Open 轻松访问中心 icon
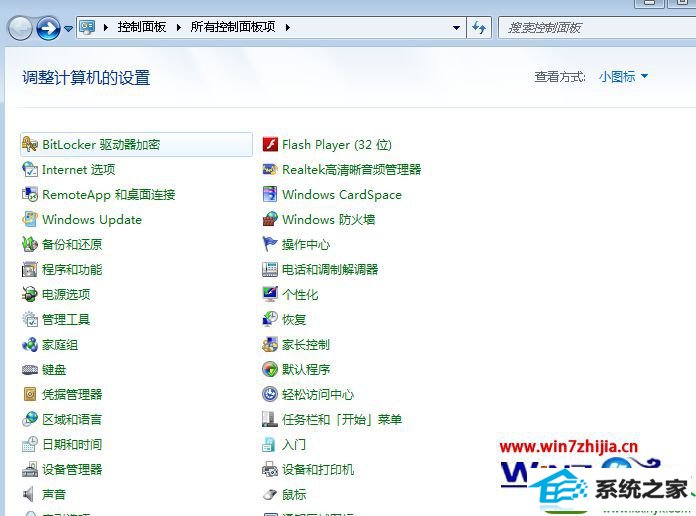The height and width of the screenshot is (516, 696). point(270,394)
